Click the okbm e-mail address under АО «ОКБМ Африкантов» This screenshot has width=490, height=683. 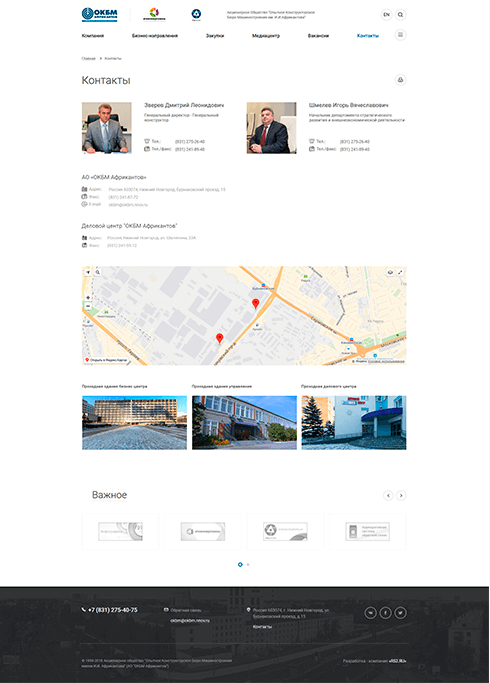(x=128, y=205)
